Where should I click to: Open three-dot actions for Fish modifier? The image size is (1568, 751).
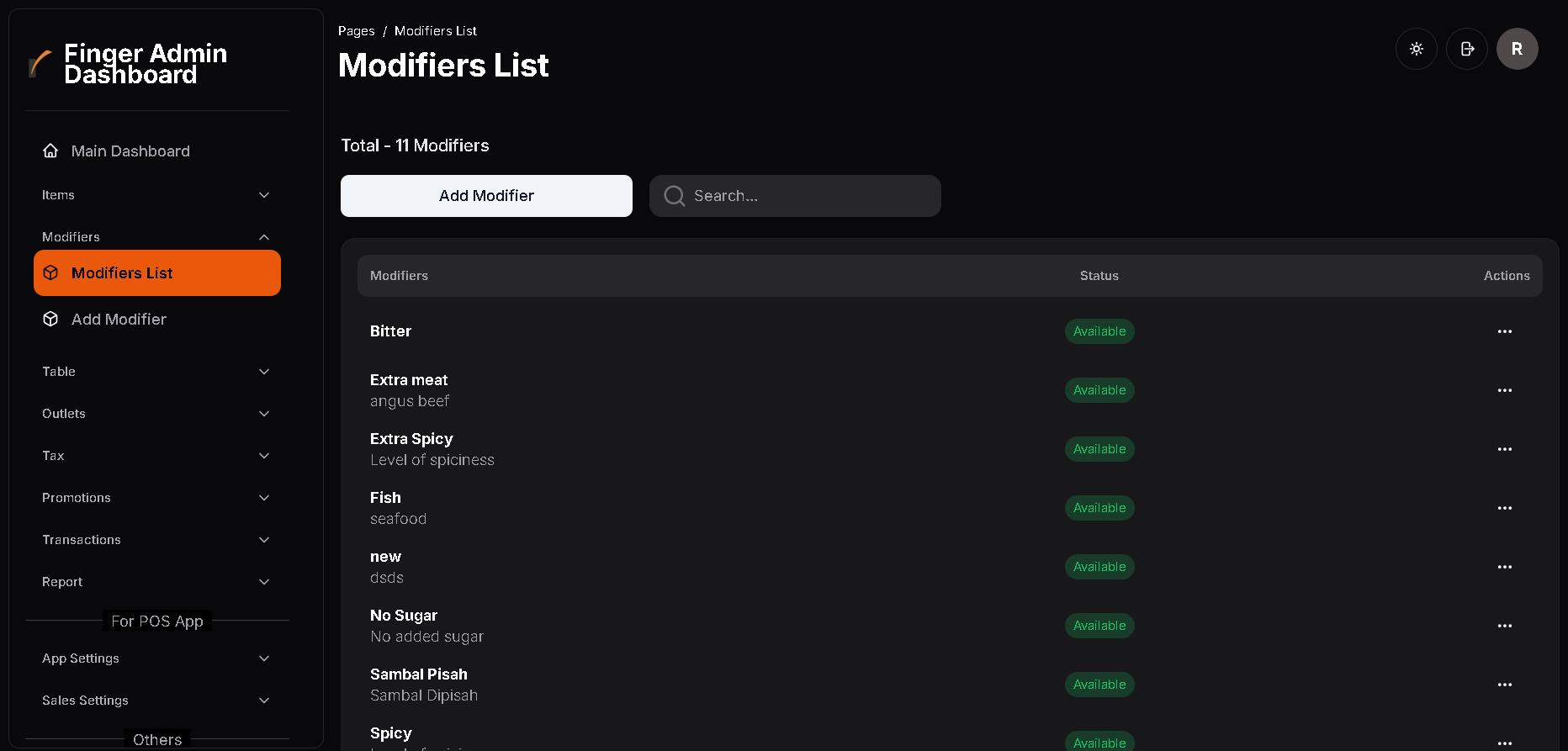(1504, 508)
